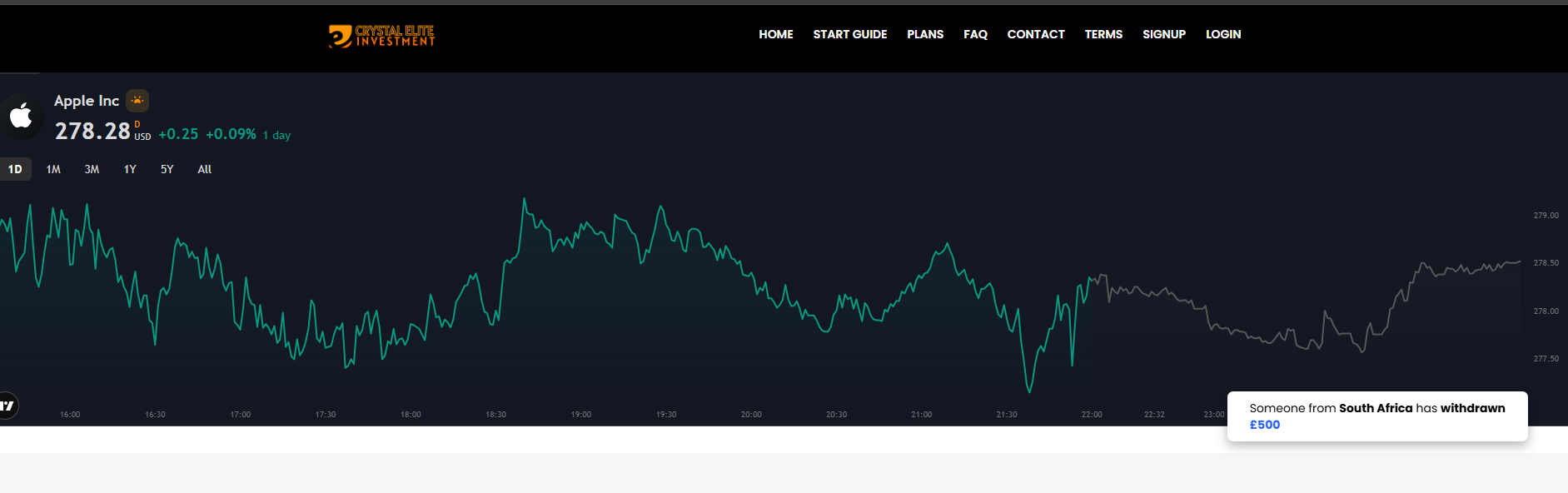Click the TradingView logo badge

pos(7,406)
